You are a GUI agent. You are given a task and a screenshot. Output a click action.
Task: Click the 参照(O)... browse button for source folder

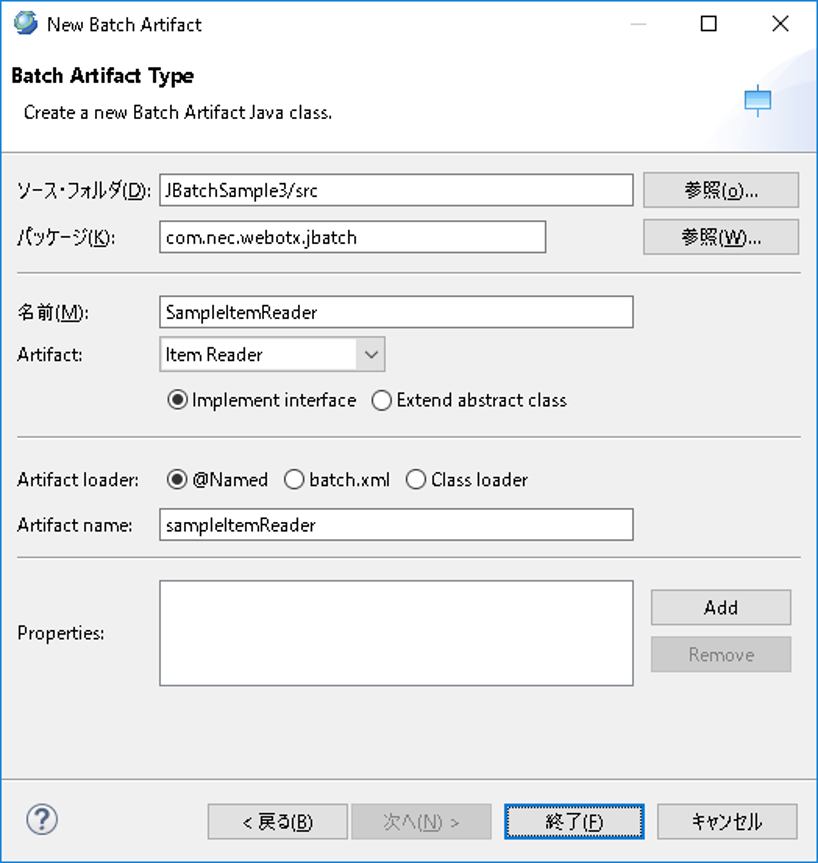click(720, 190)
